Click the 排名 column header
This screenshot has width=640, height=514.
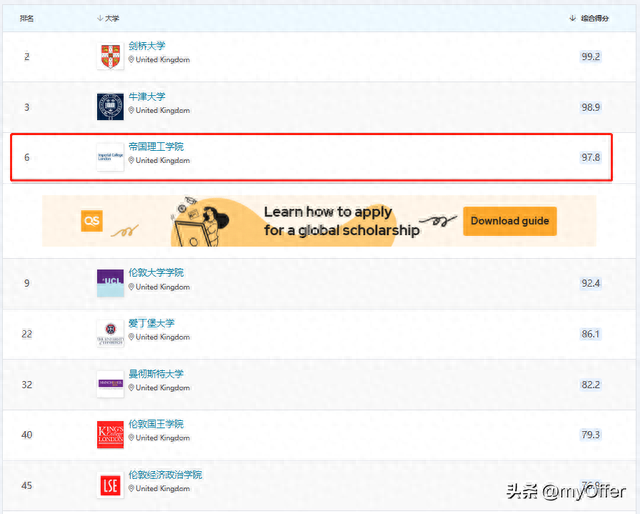(x=27, y=18)
